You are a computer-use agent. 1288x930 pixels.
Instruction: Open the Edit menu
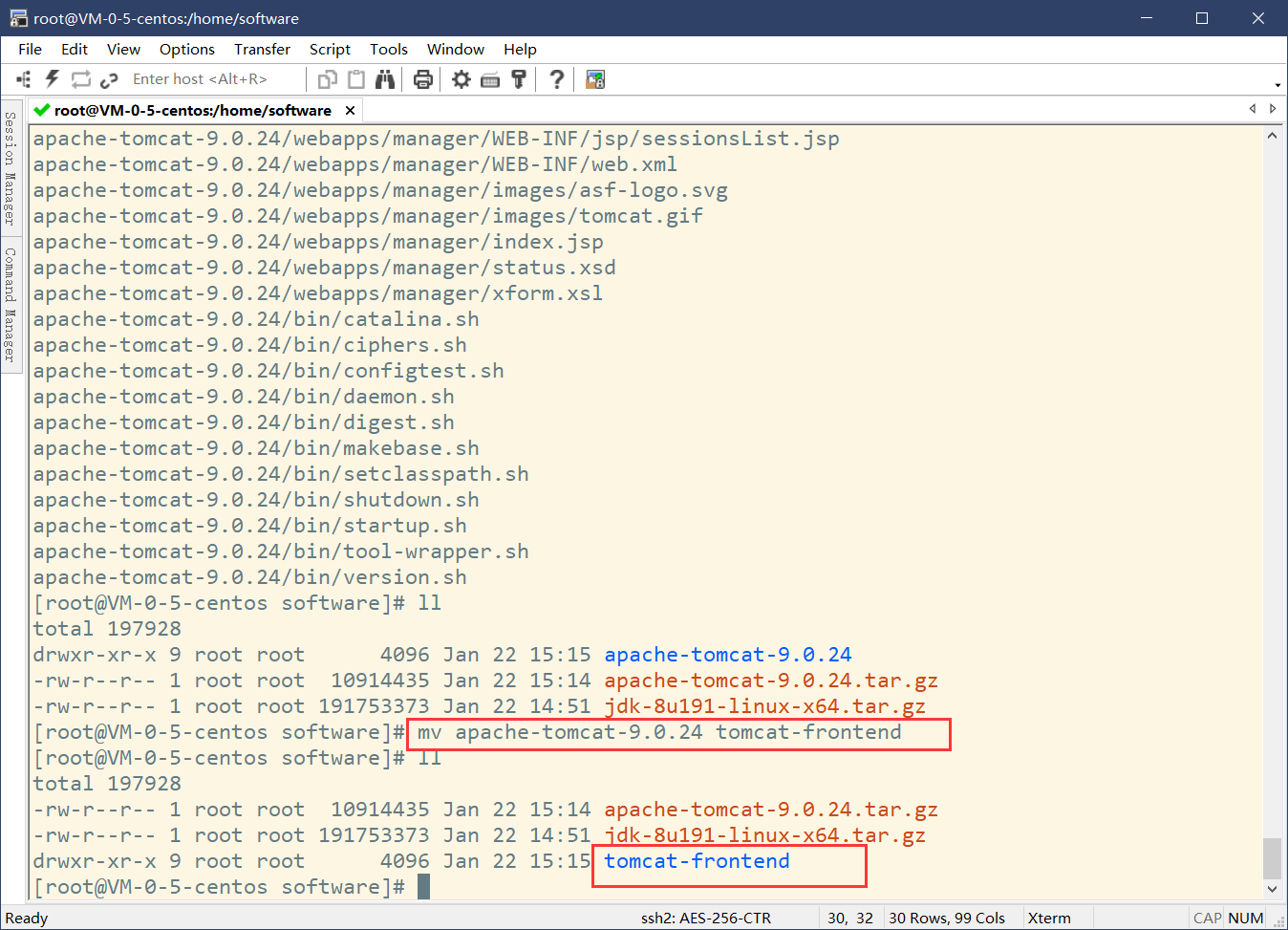75,49
